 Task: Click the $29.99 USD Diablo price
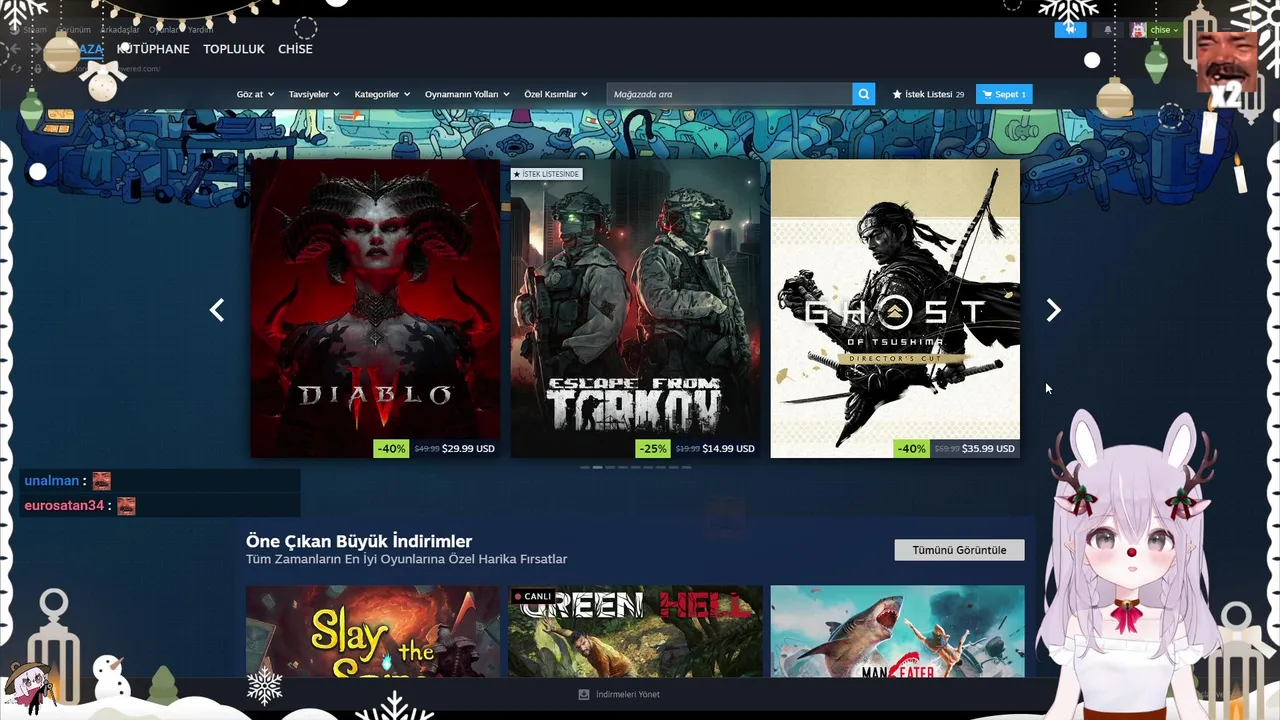(x=468, y=449)
